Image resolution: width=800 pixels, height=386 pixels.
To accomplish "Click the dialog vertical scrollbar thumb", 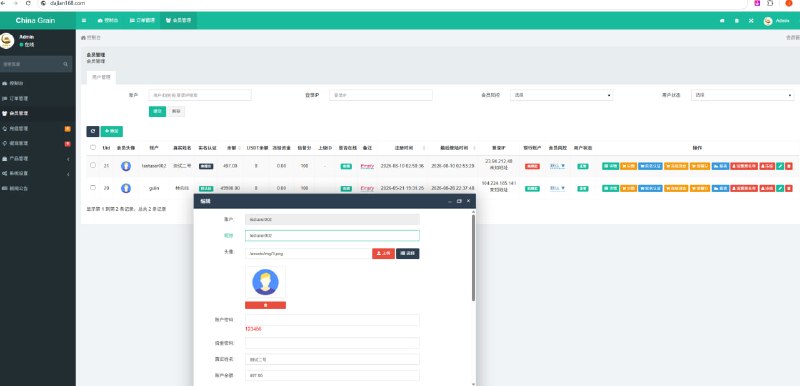I will pos(473,258).
